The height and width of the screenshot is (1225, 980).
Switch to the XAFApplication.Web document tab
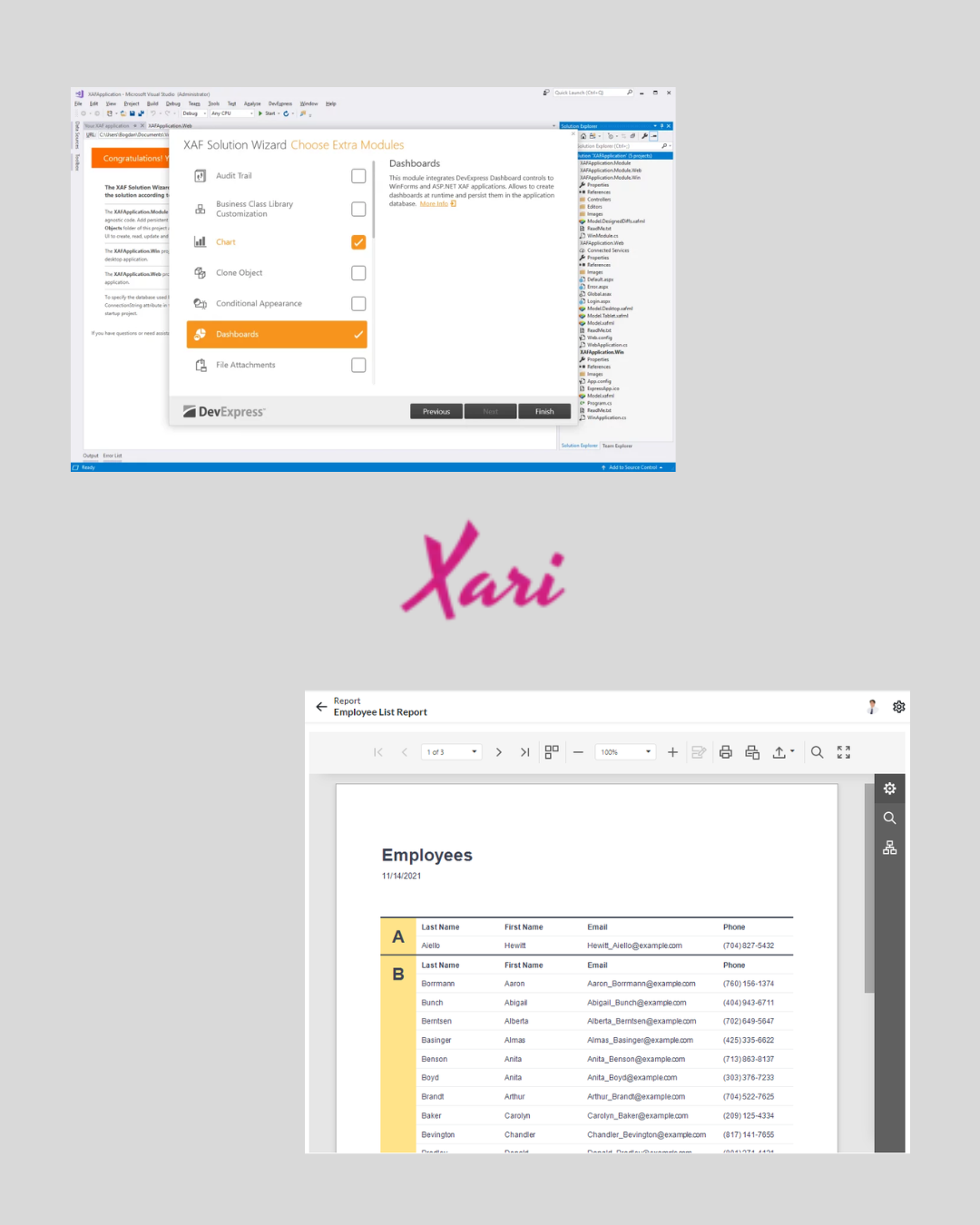[x=170, y=126]
